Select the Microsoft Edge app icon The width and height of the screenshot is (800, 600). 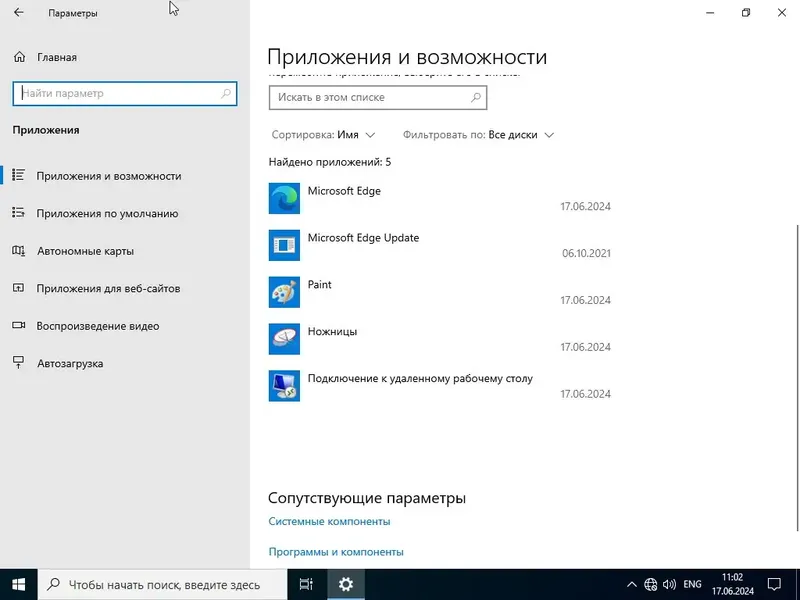(284, 198)
